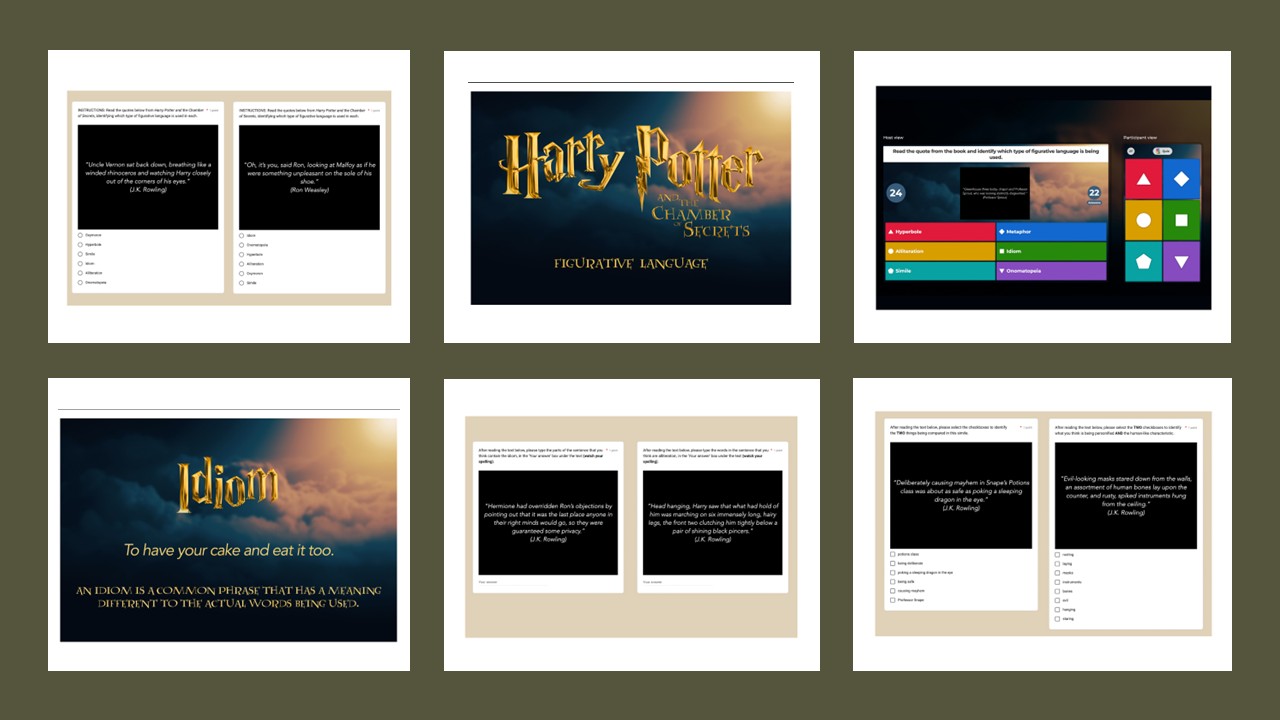Screen dimensions: 1280x720
Task: Choose the blue Metaphor answer in Host view
Action: pos(1051,232)
